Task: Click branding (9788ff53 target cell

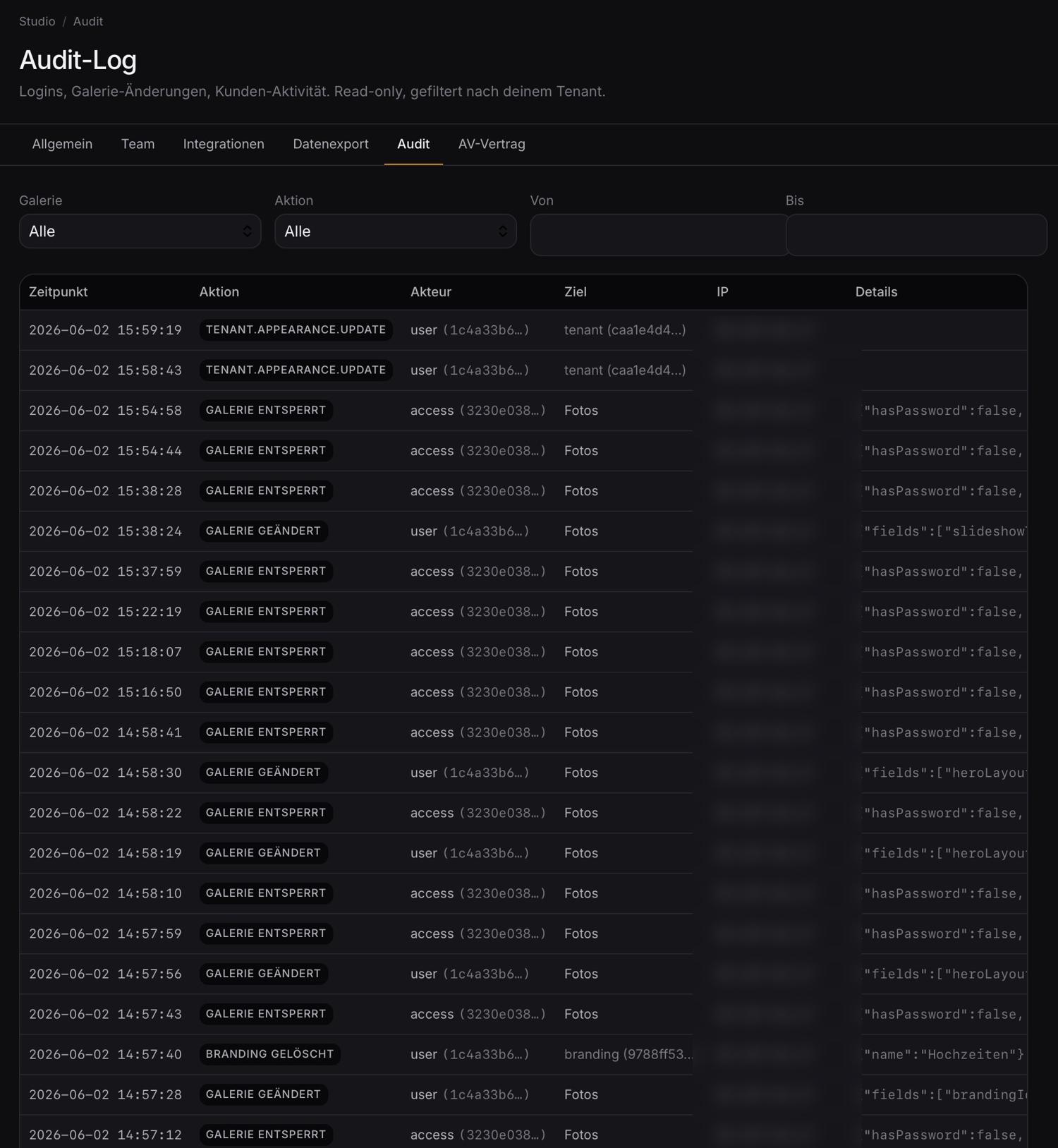Action: (x=628, y=1054)
